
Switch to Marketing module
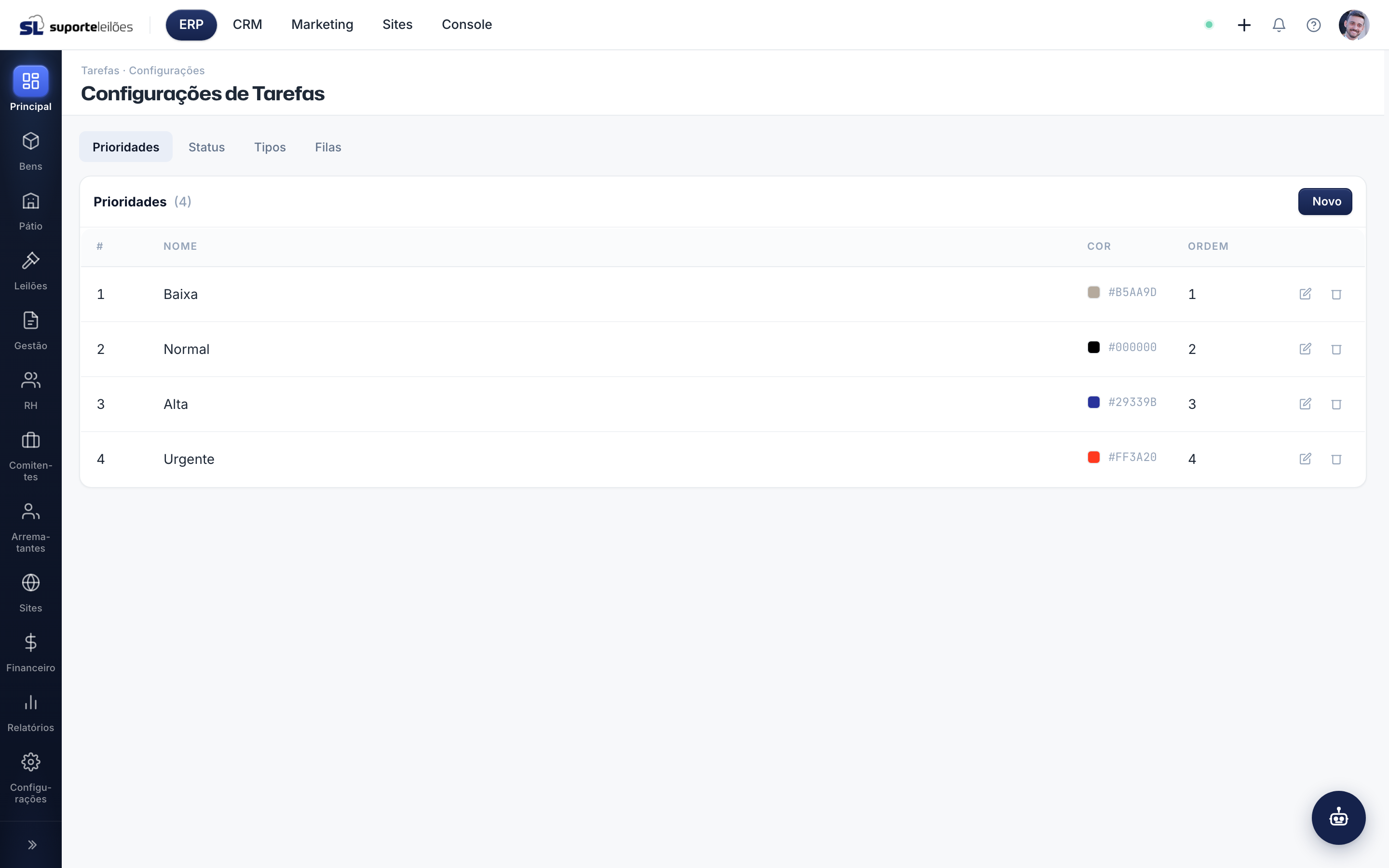(x=322, y=25)
